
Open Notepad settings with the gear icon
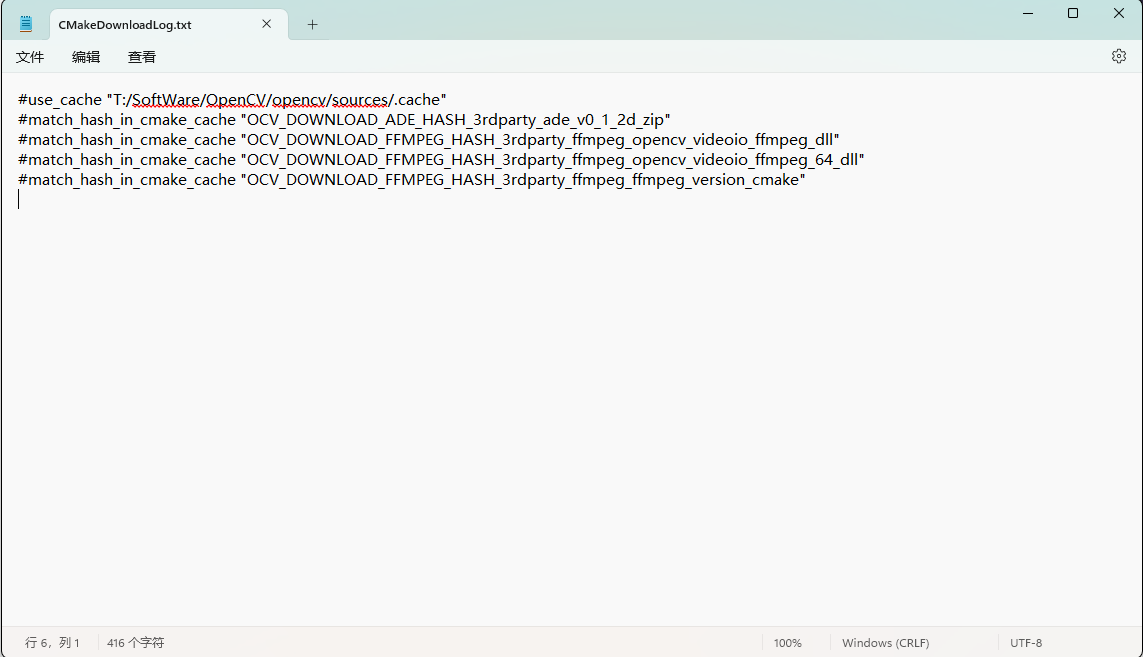[x=1118, y=56]
